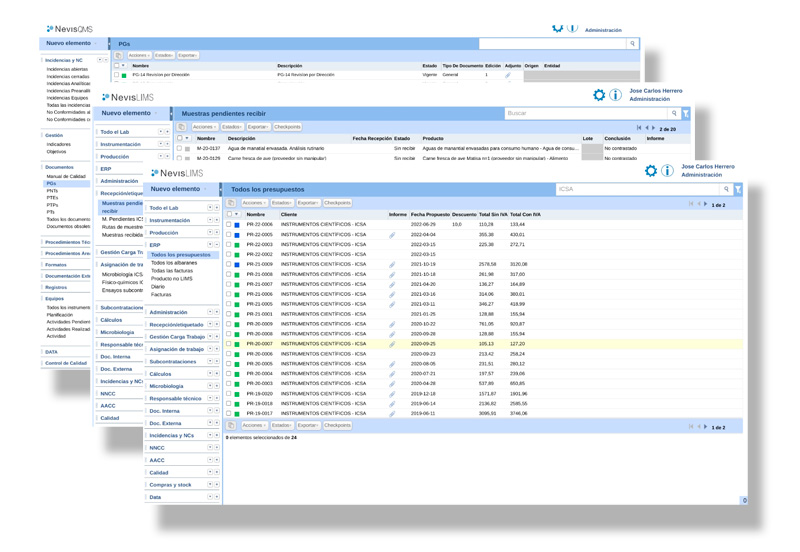Open filter funnel in Muestras pendientes window

pyautogui.click(x=686, y=113)
